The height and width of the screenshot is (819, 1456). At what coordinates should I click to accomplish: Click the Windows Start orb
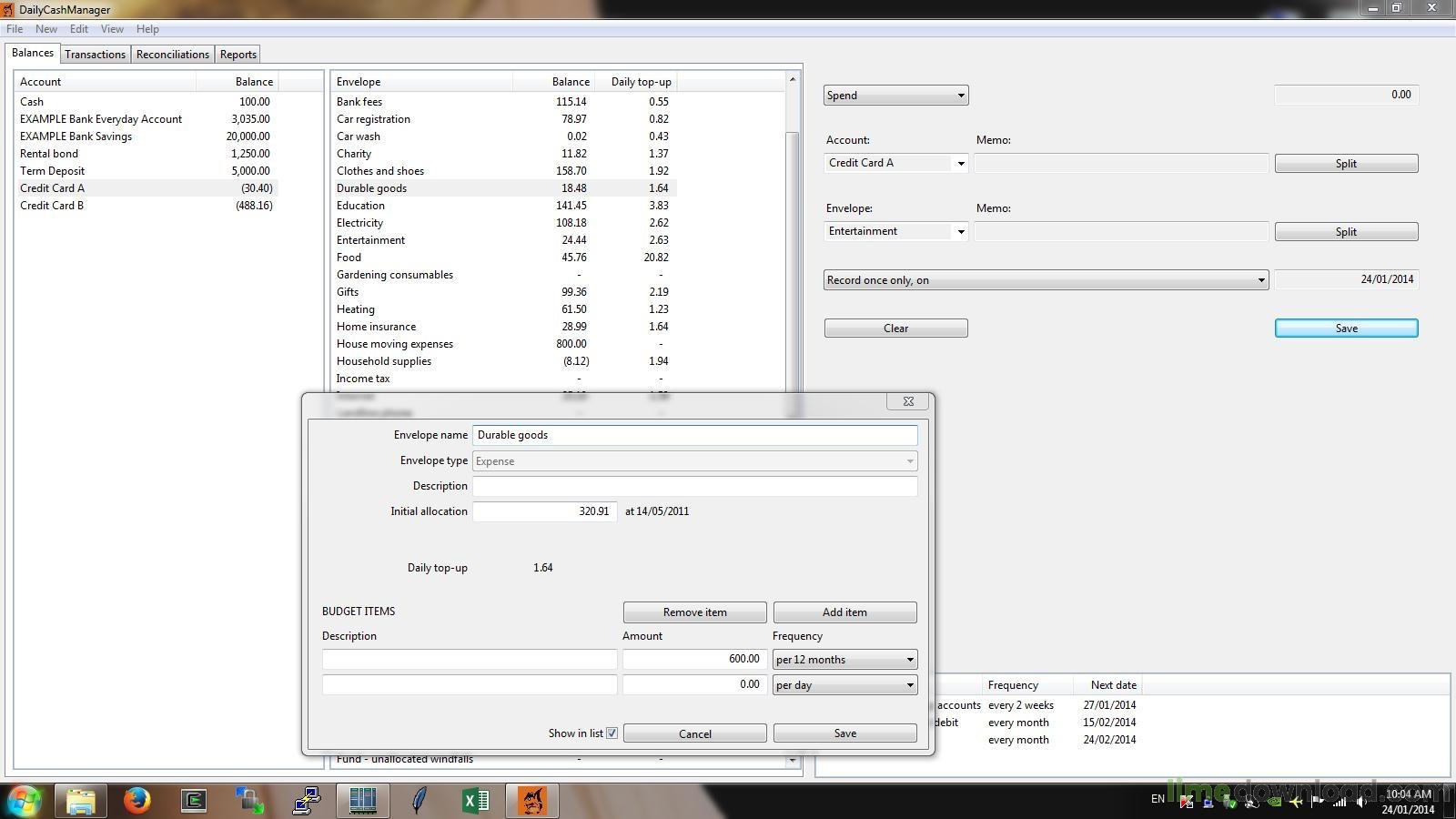25,801
